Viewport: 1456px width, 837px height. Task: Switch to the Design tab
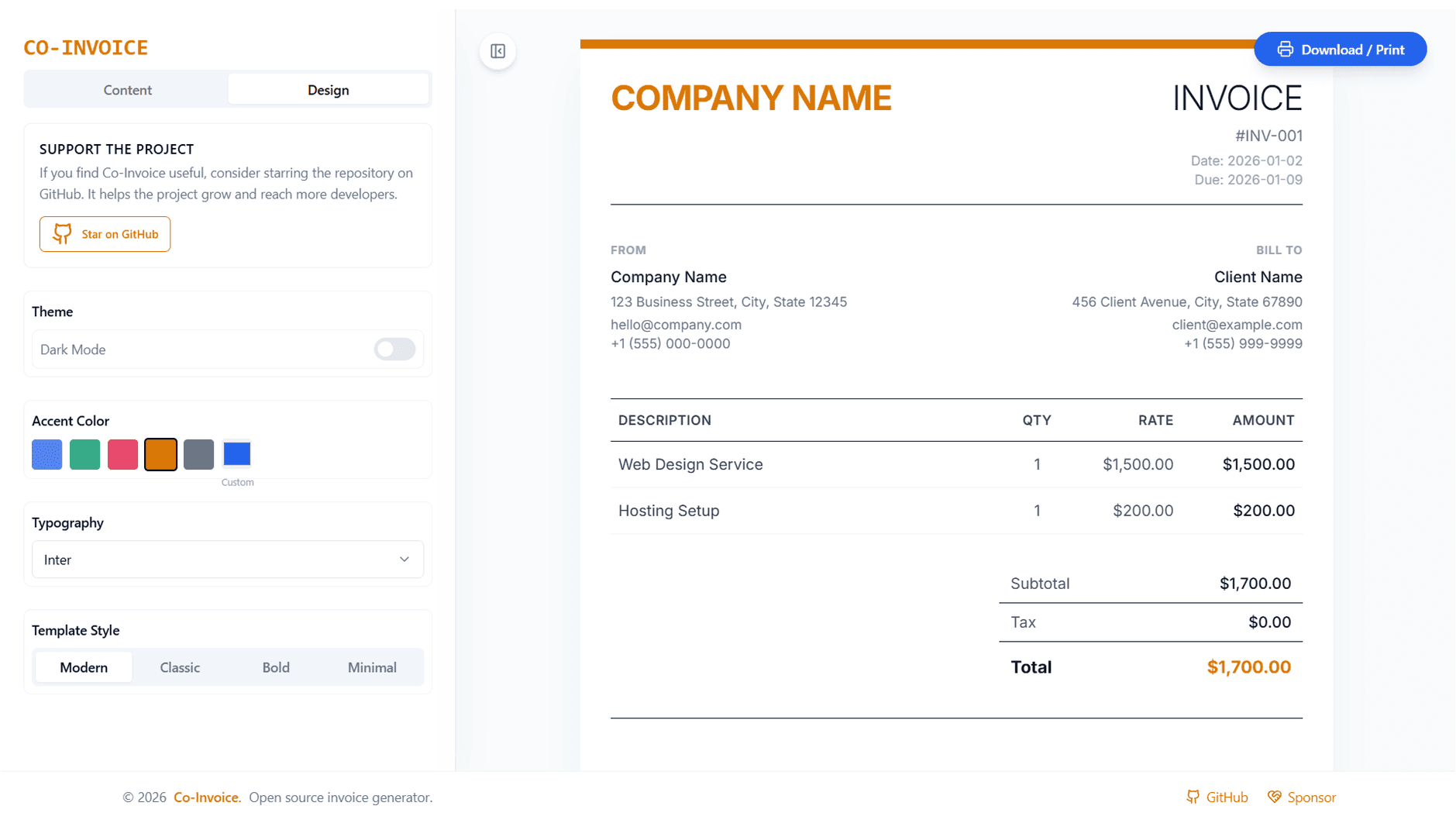click(x=328, y=89)
